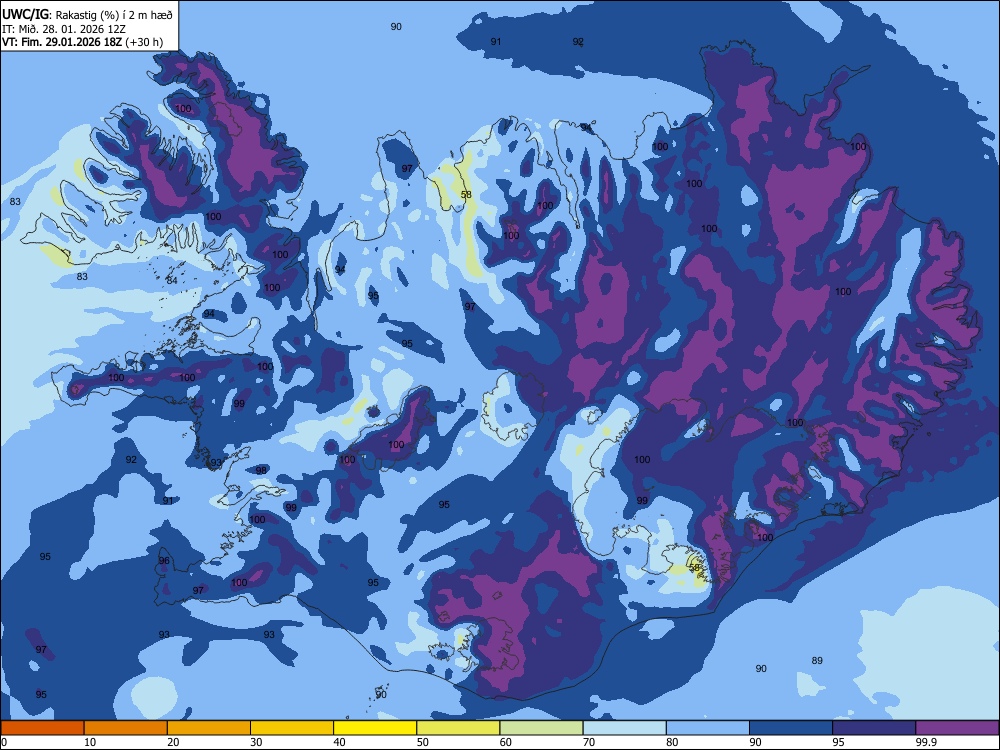Click the medium blue 90–95 legend swatch
The width and height of the screenshot is (1000, 750).
(x=791, y=728)
